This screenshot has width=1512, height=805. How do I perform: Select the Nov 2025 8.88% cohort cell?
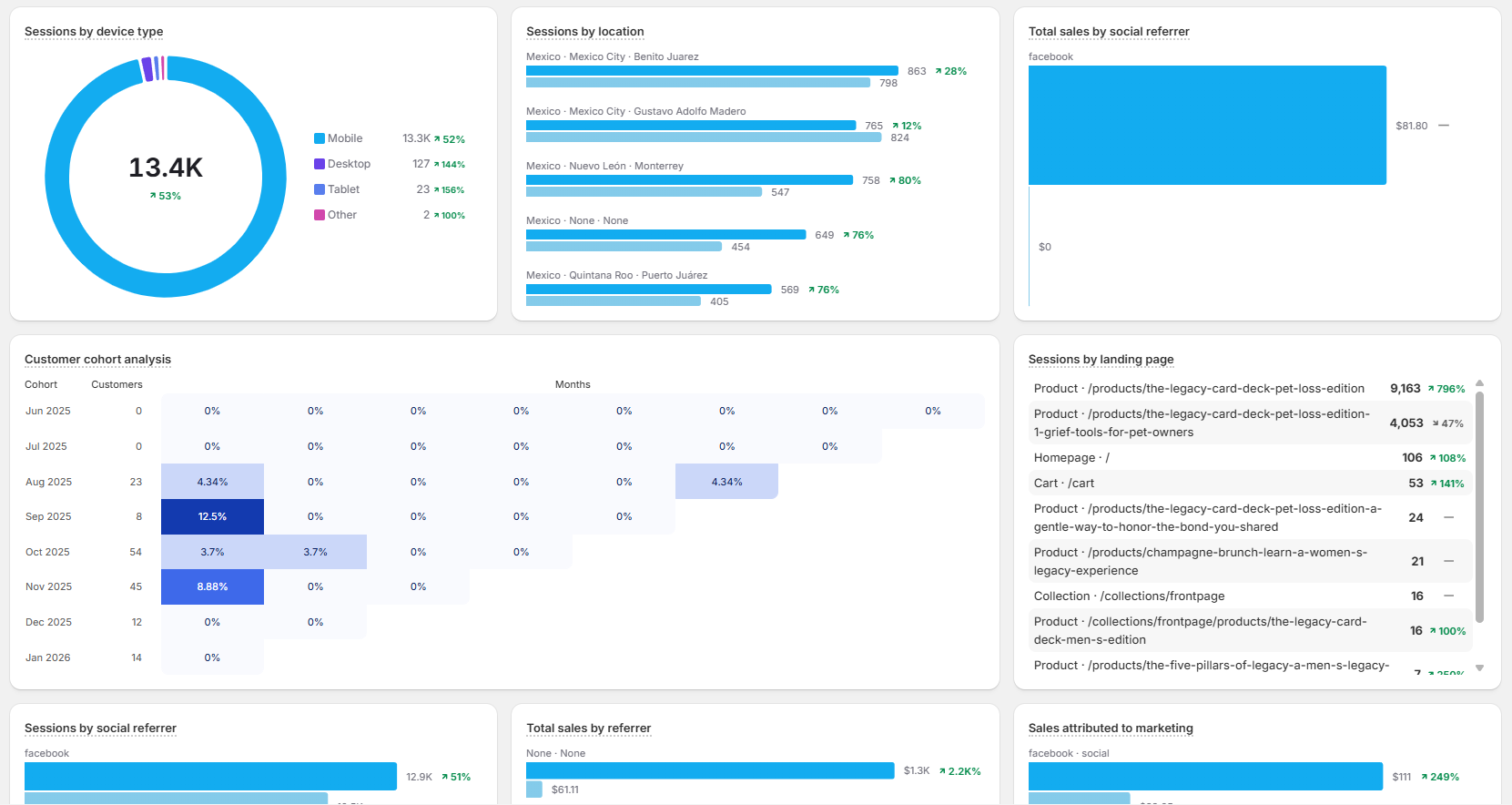(x=212, y=587)
